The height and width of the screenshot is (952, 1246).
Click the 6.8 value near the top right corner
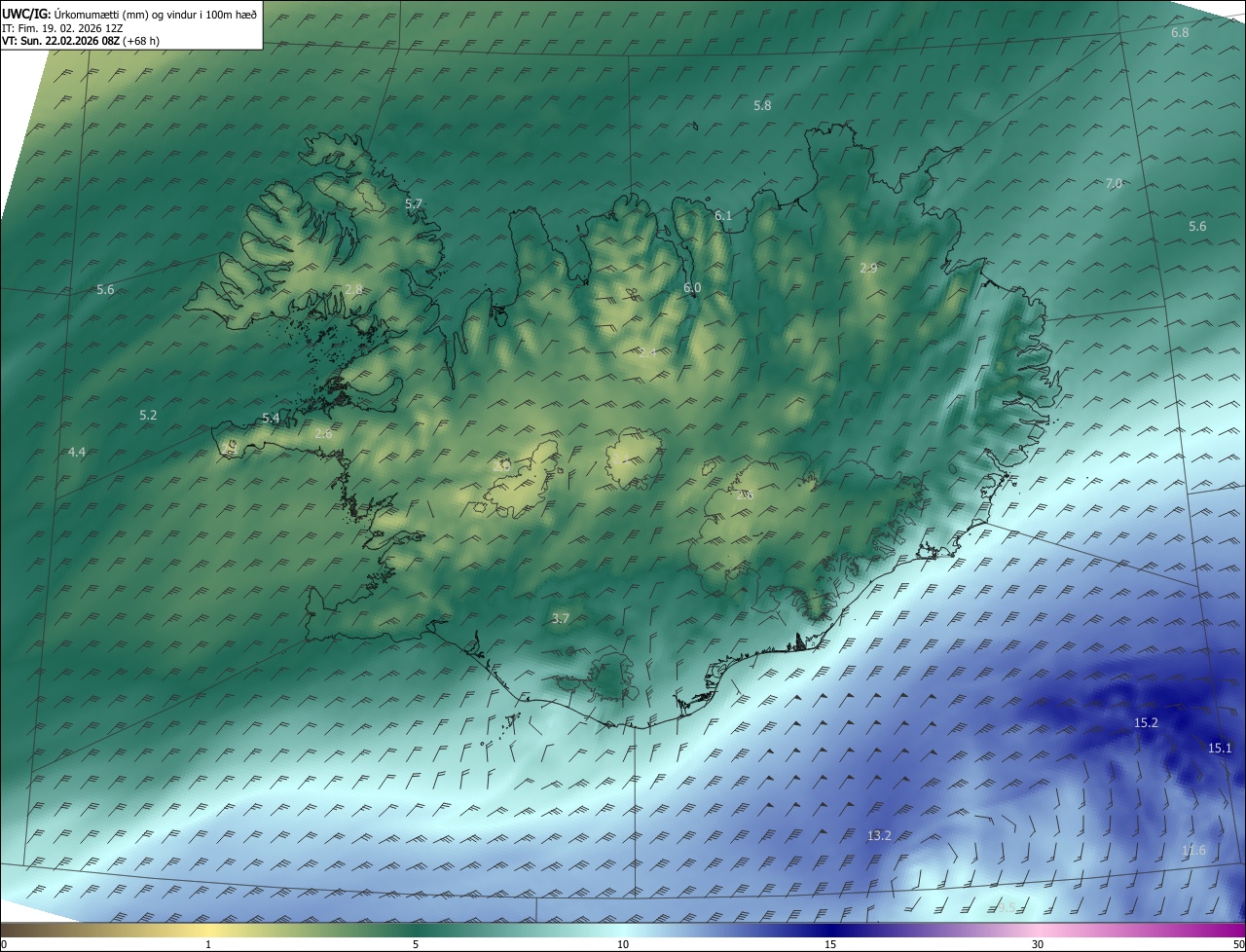click(1180, 33)
